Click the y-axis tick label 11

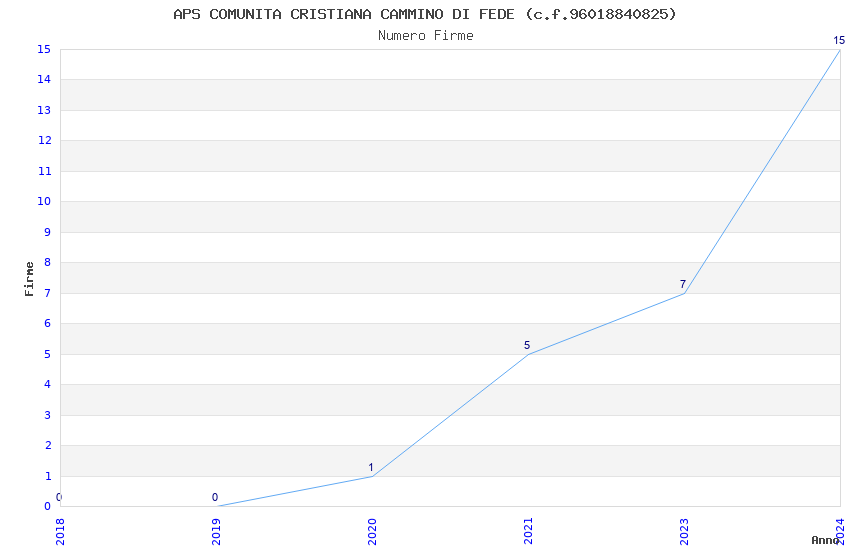[x=44, y=171]
